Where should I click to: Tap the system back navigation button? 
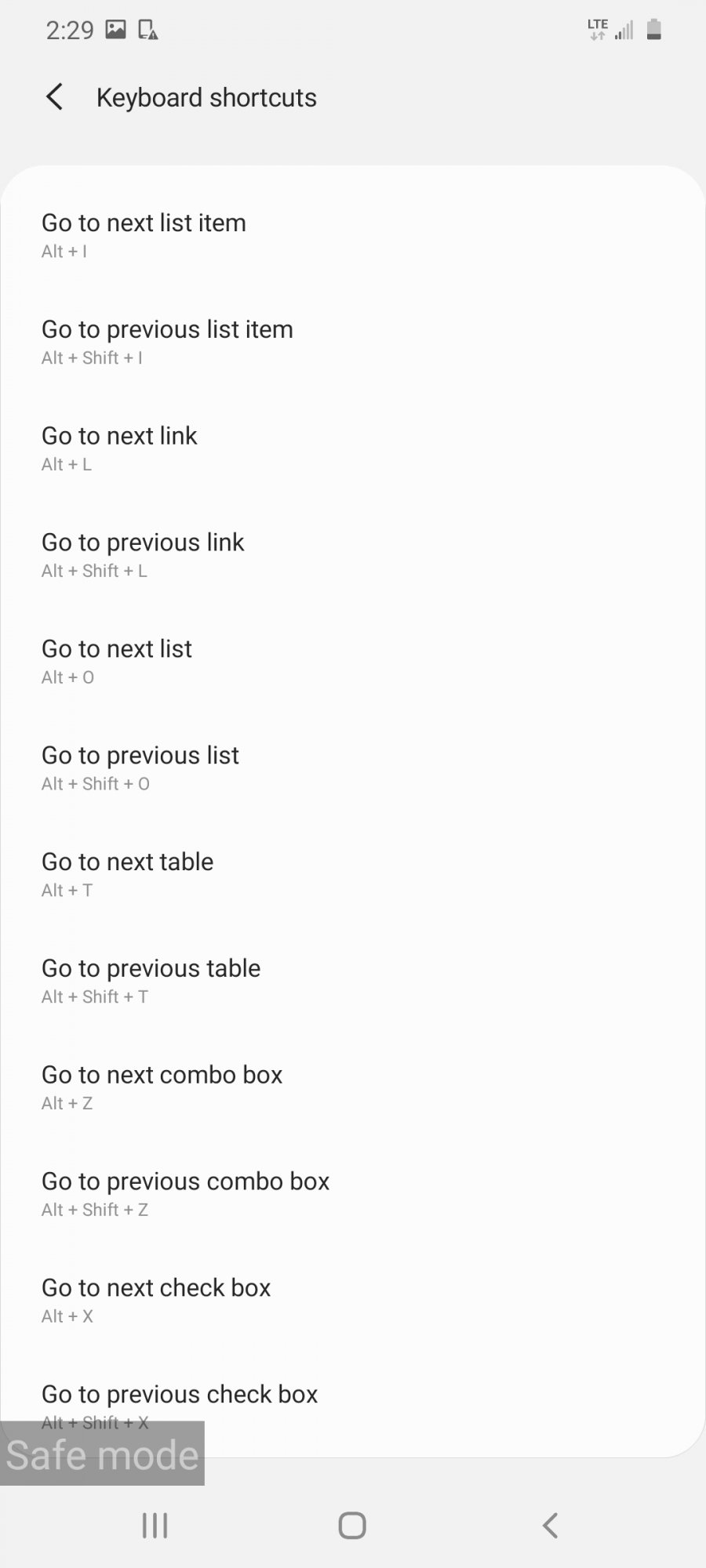(550, 1526)
